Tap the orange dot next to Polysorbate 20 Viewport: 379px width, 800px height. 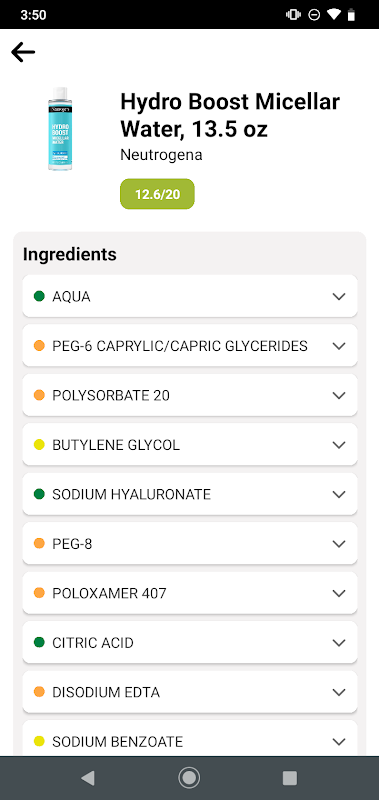pyautogui.click(x=39, y=395)
